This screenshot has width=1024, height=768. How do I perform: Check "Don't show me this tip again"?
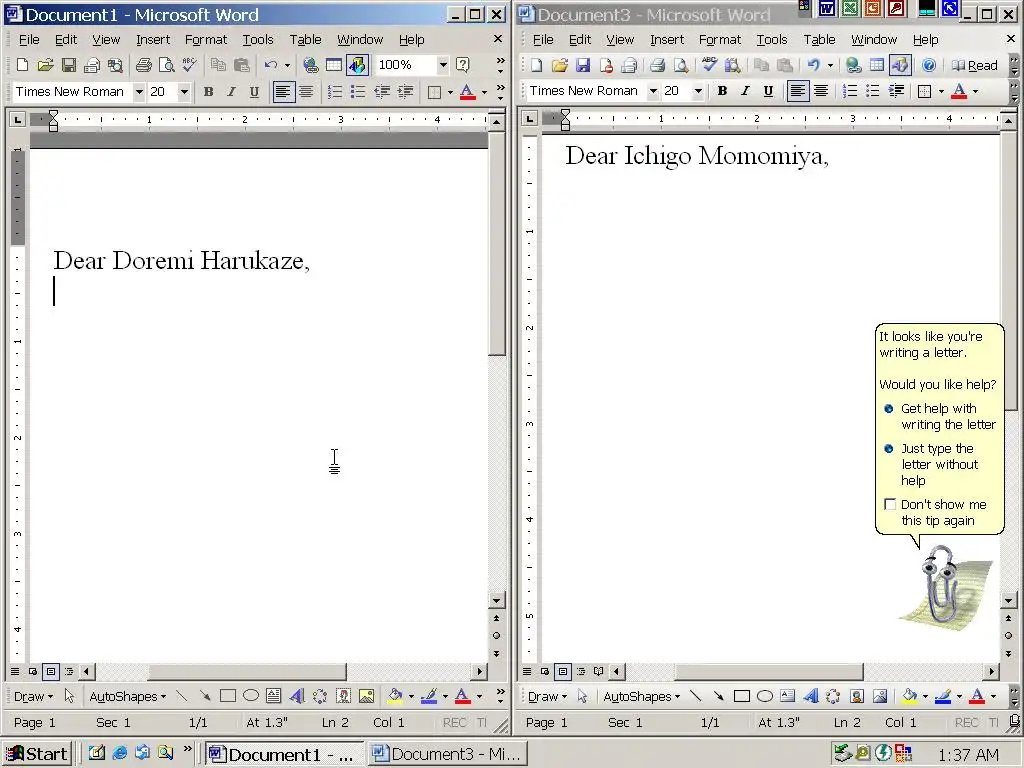click(890, 504)
